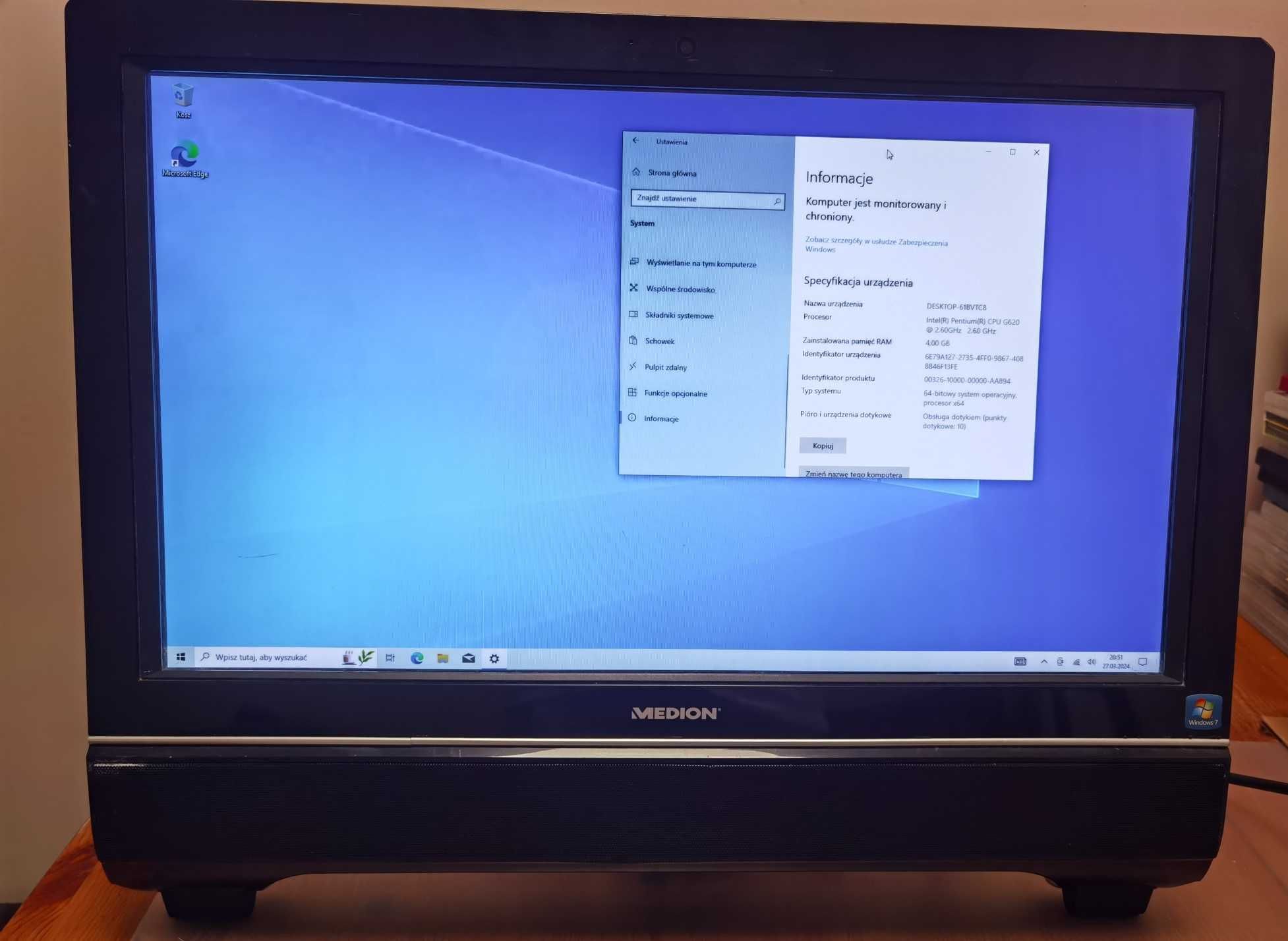Click the Wspólne środowisko cross icon
This screenshot has width=1288, height=941.
(634, 288)
